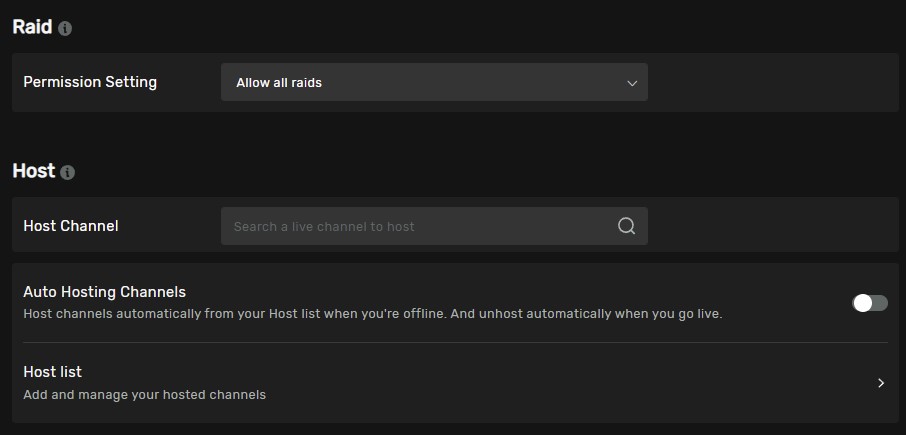Open the Host list title

pos(53,372)
